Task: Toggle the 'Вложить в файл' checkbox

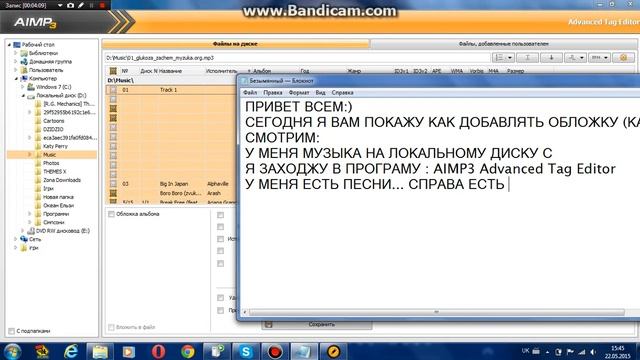Action: [x=111, y=327]
